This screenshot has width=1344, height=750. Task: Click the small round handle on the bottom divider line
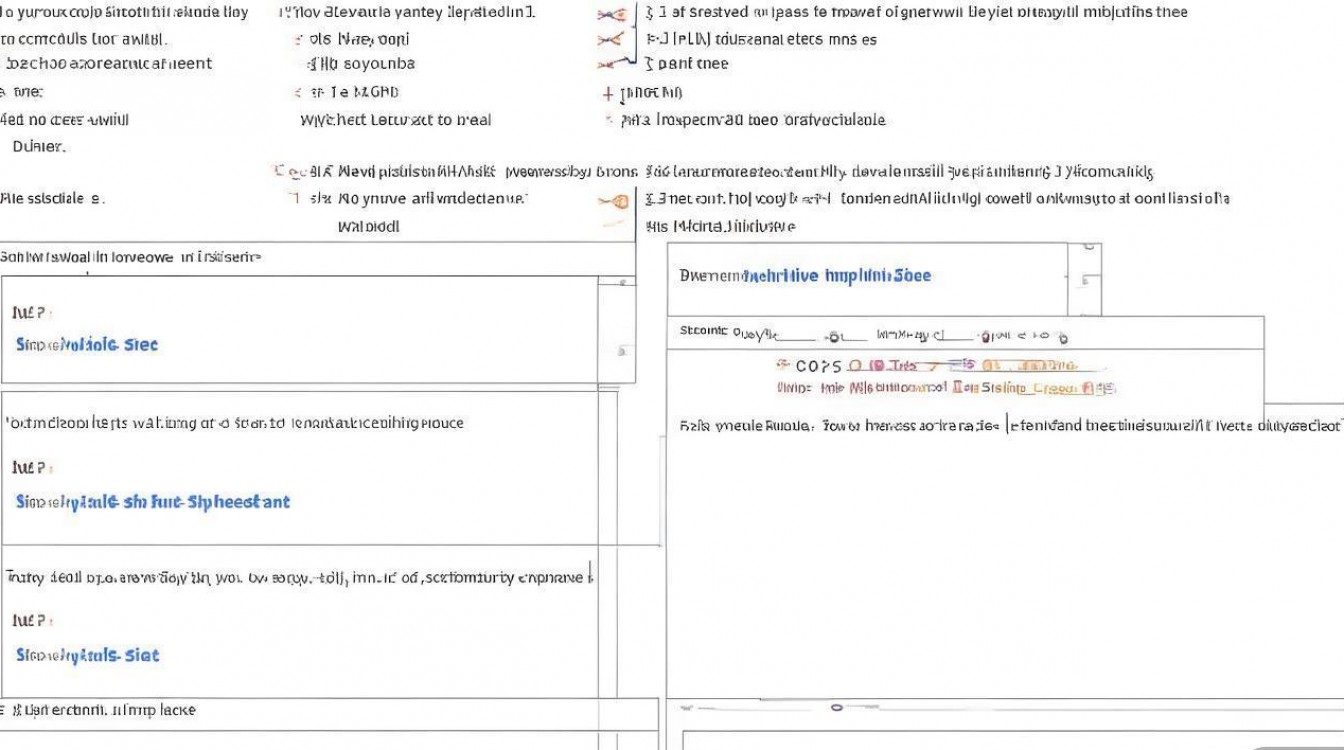836,708
